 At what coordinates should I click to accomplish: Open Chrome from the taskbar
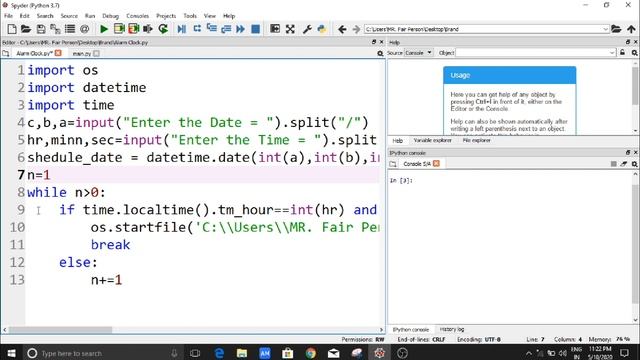point(311,353)
